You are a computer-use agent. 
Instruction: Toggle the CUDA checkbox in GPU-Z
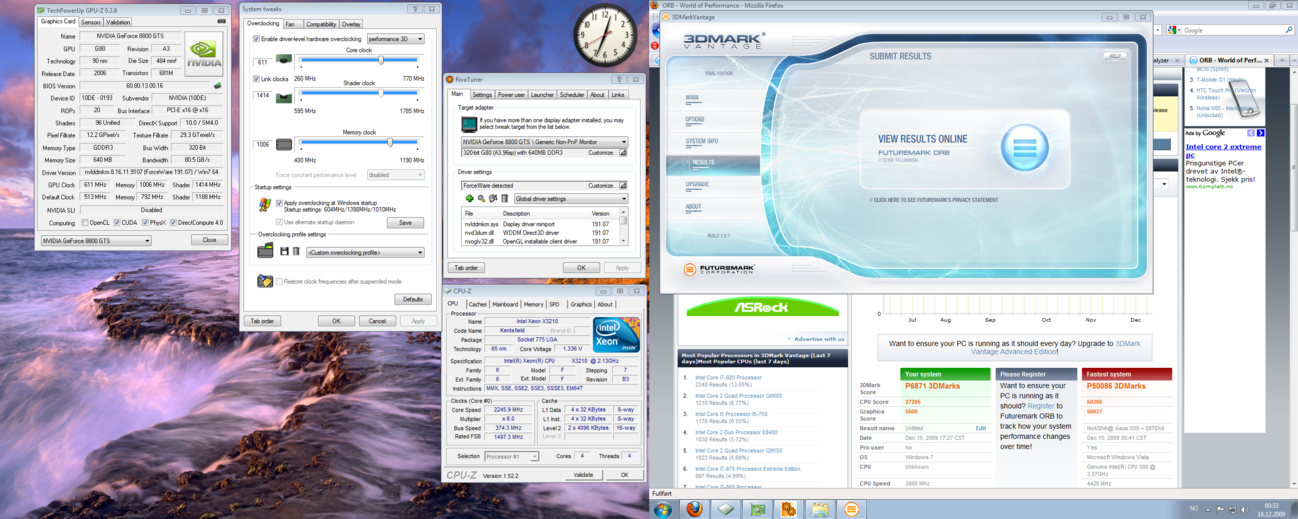[117, 223]
